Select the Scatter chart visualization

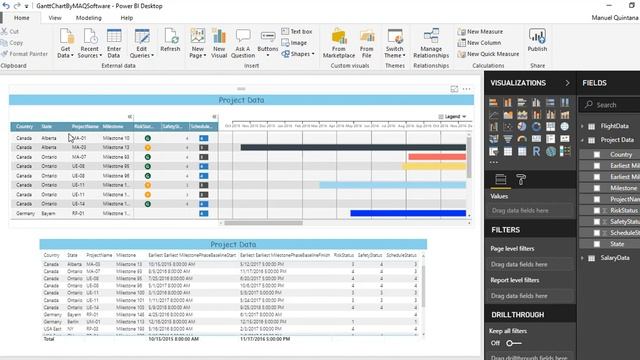pyautogui.click(x=508, y=127)
